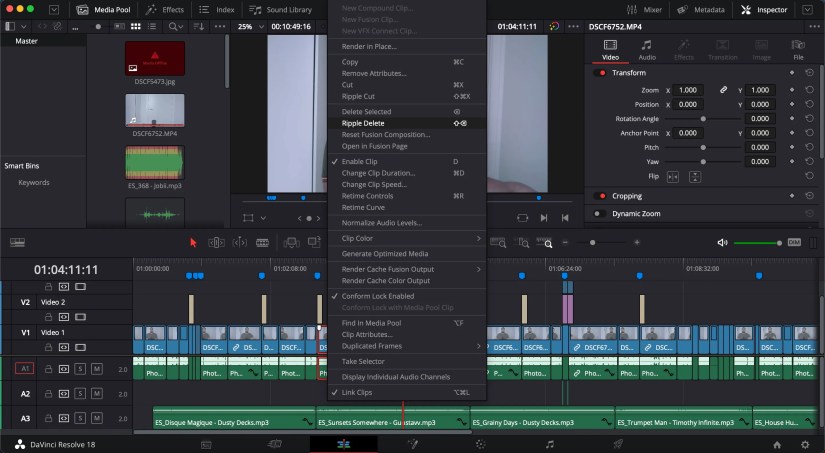Toggle the Cropping section enable switch
Screen dimensions: 825x453
(600, 196)
